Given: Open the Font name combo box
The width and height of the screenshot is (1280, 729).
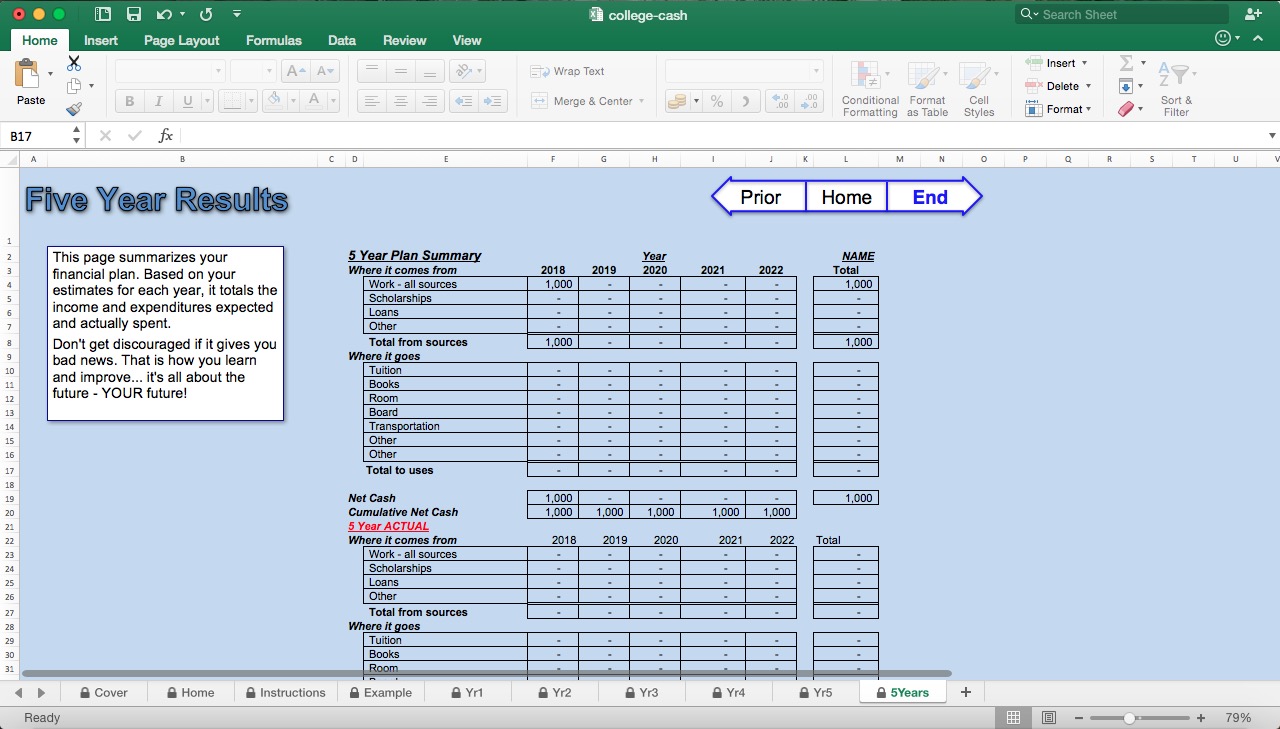Looking at the screenshot, I should (x=169, y=71).
